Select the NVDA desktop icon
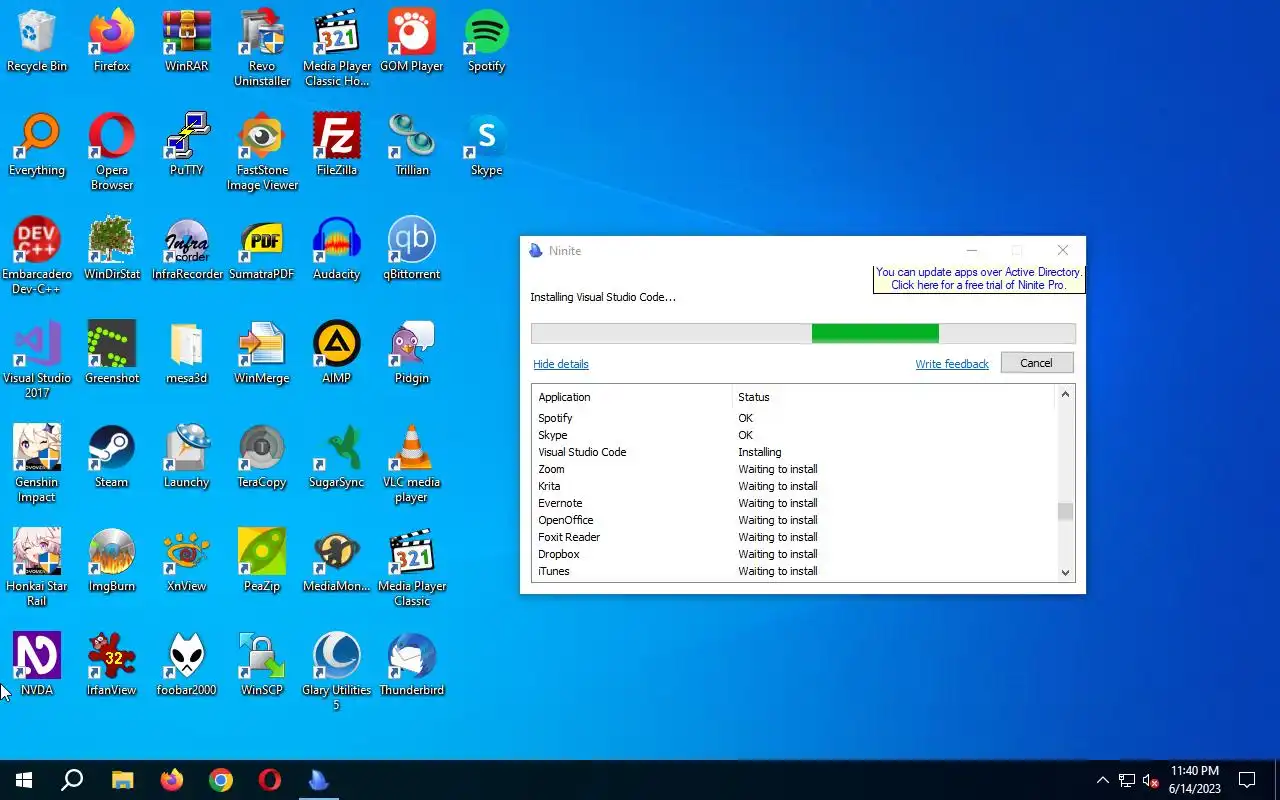The height and width of the screenshot is (800, 1280). coord(37,666)
